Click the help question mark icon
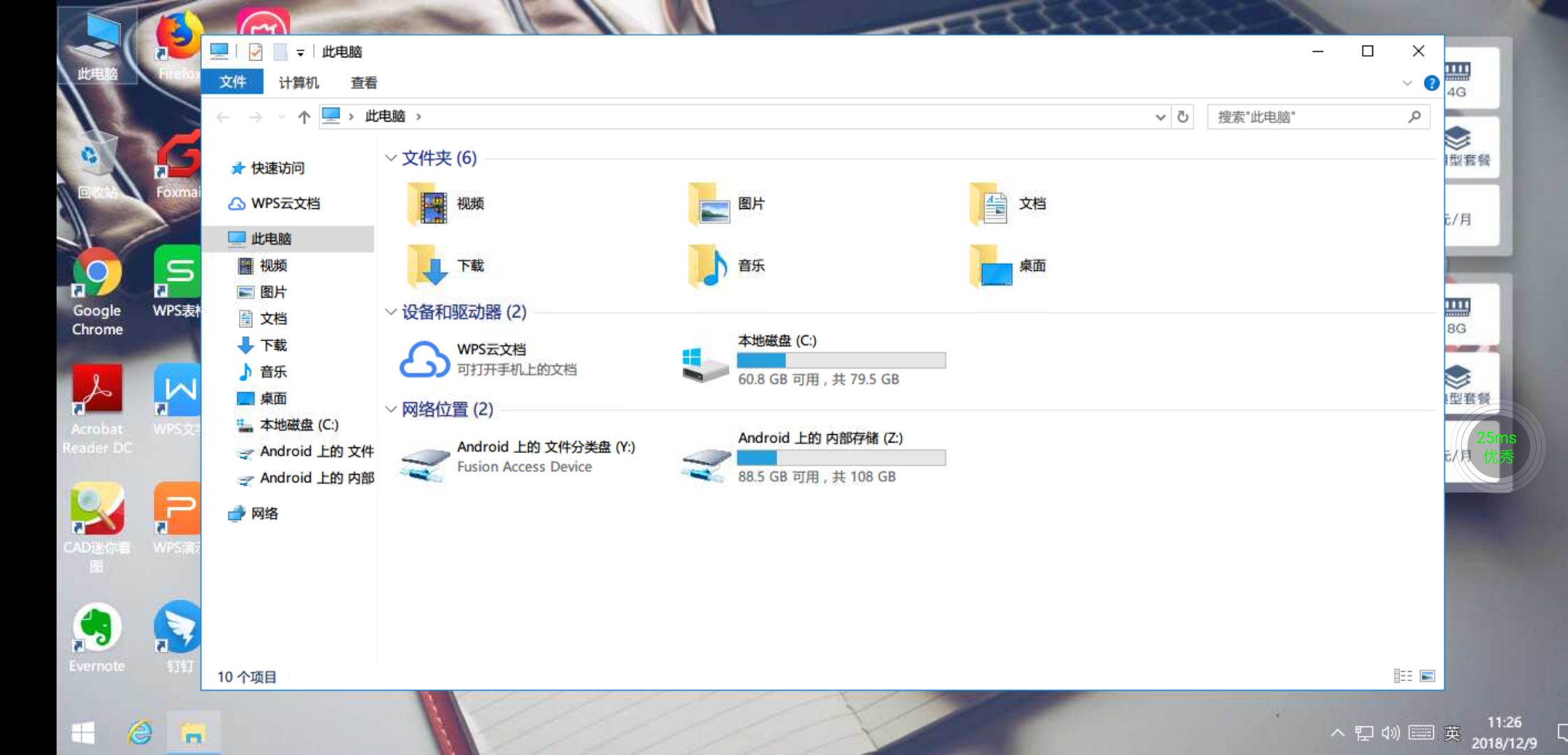The height and width of the screenshot is (755, 1568). point(1431,83)
